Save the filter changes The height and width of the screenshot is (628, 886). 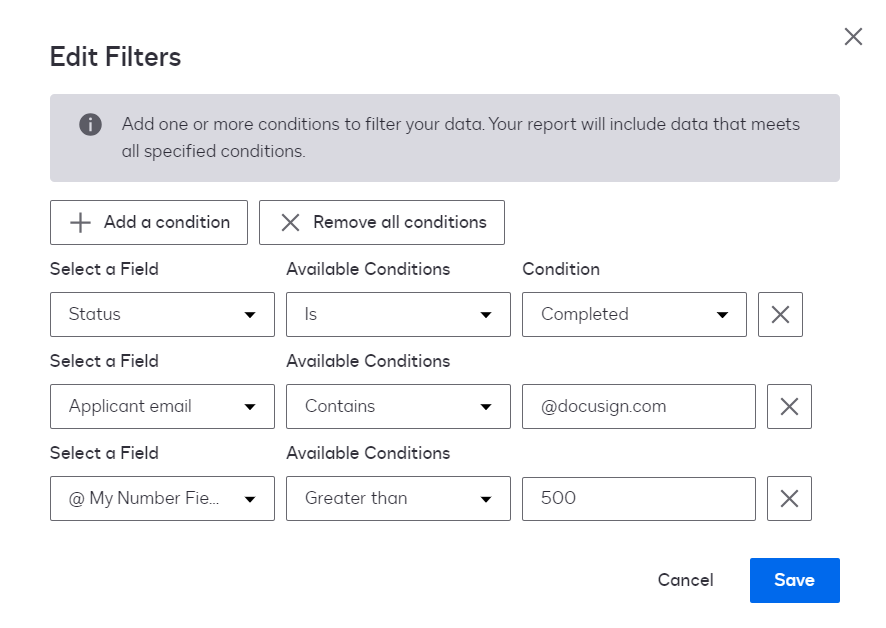(794, 580)
